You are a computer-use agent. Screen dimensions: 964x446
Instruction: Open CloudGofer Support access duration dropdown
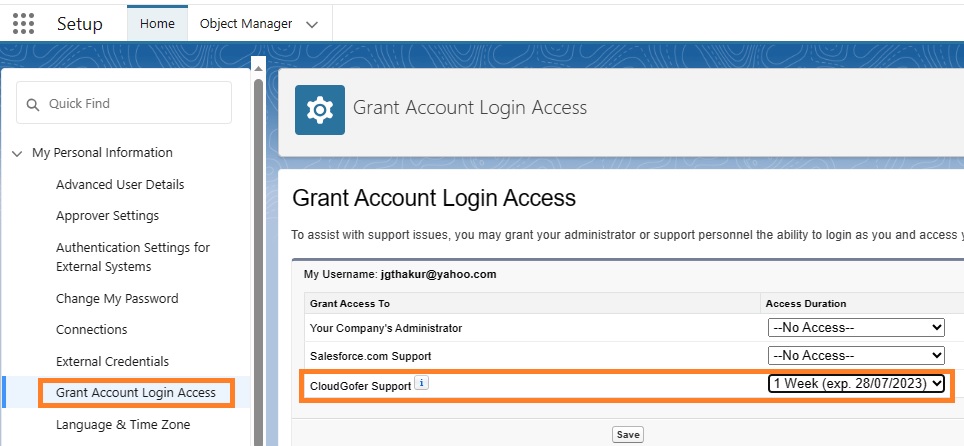[x=856, y=383]
